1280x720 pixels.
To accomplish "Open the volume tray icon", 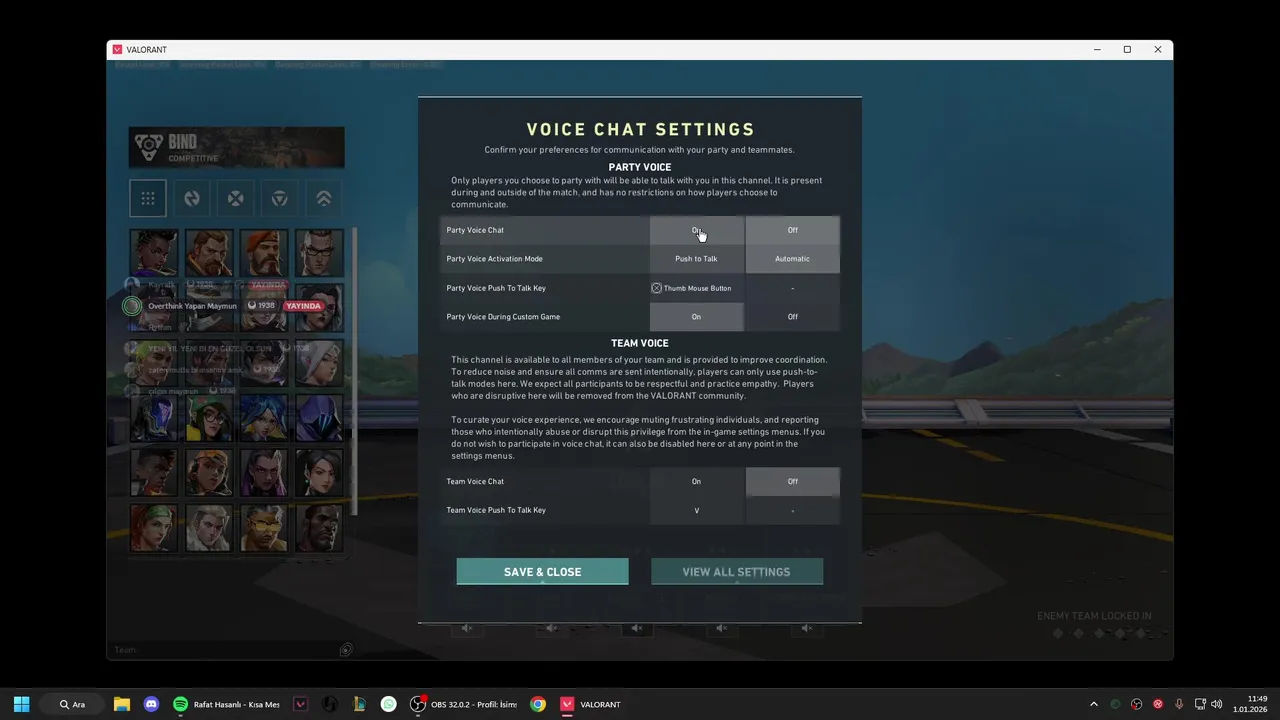I will tap(1217, 704).
